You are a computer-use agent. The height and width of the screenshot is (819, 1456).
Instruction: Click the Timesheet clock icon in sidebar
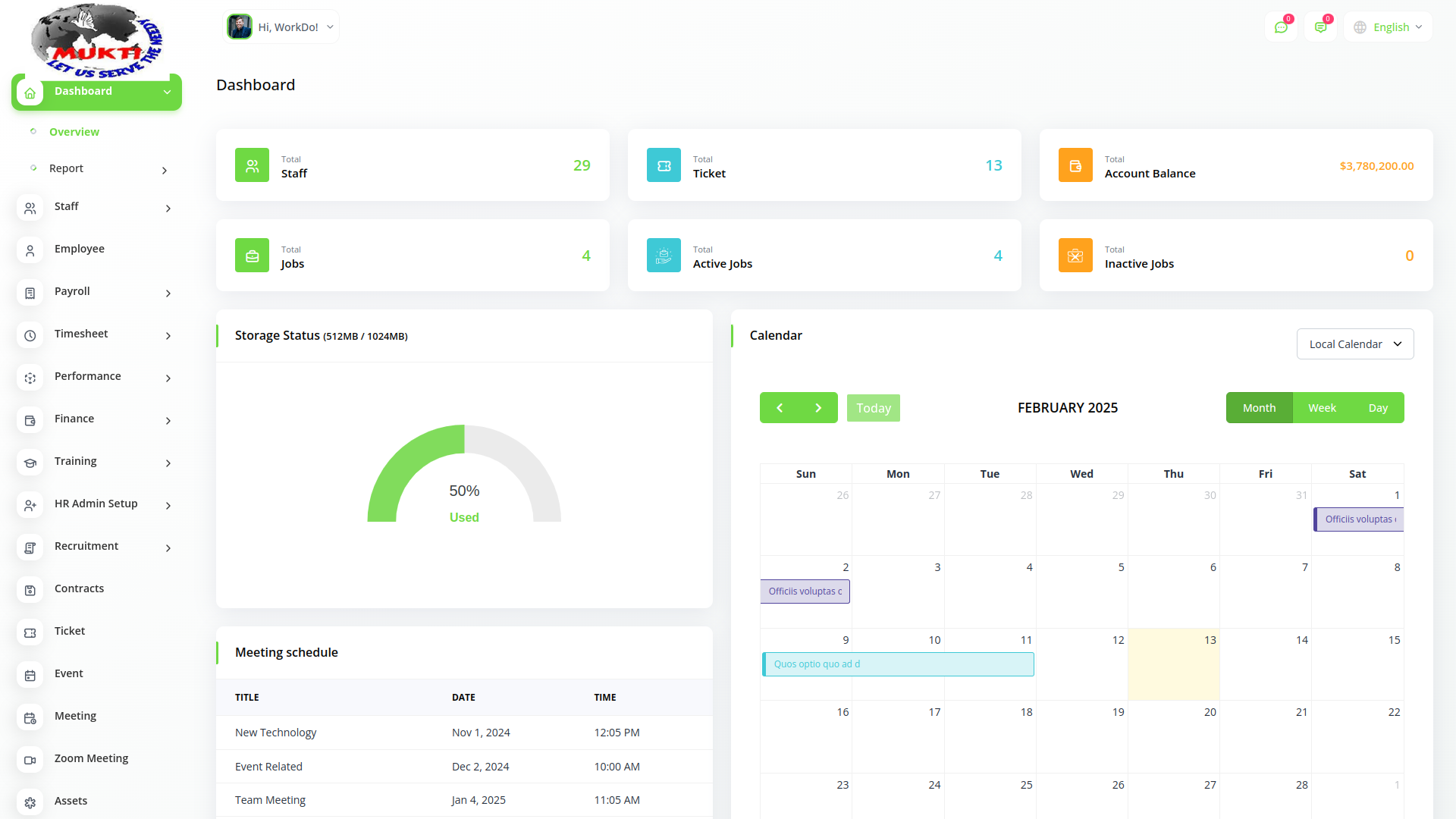(x=30, y=335)
